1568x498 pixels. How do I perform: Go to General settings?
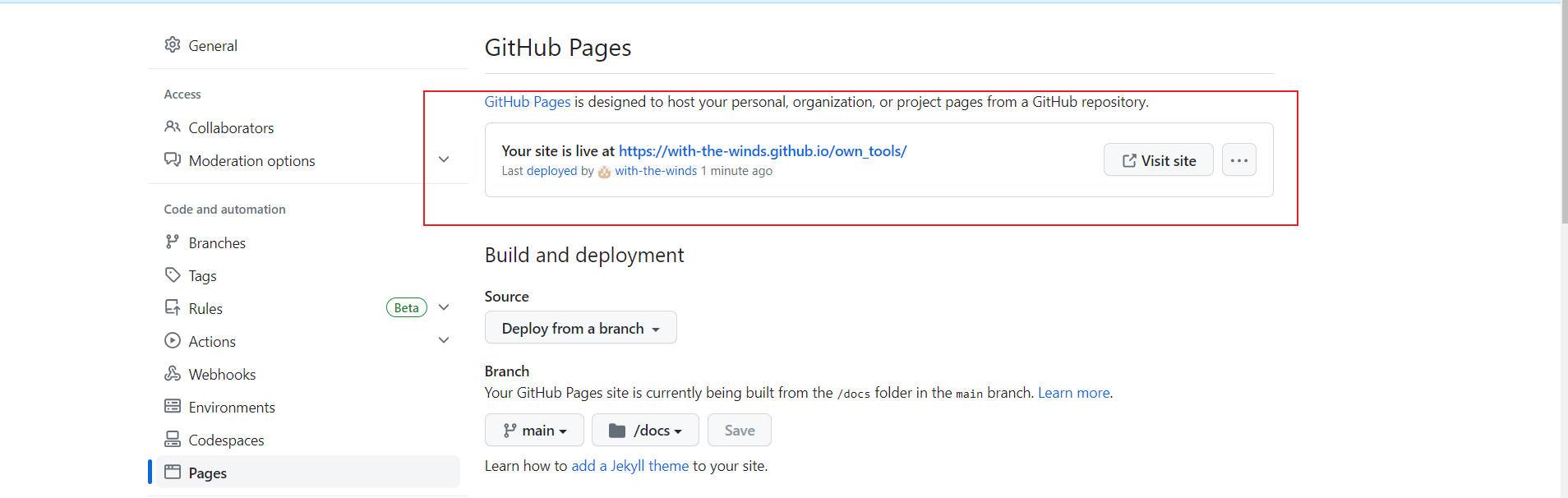pos(213,46)
